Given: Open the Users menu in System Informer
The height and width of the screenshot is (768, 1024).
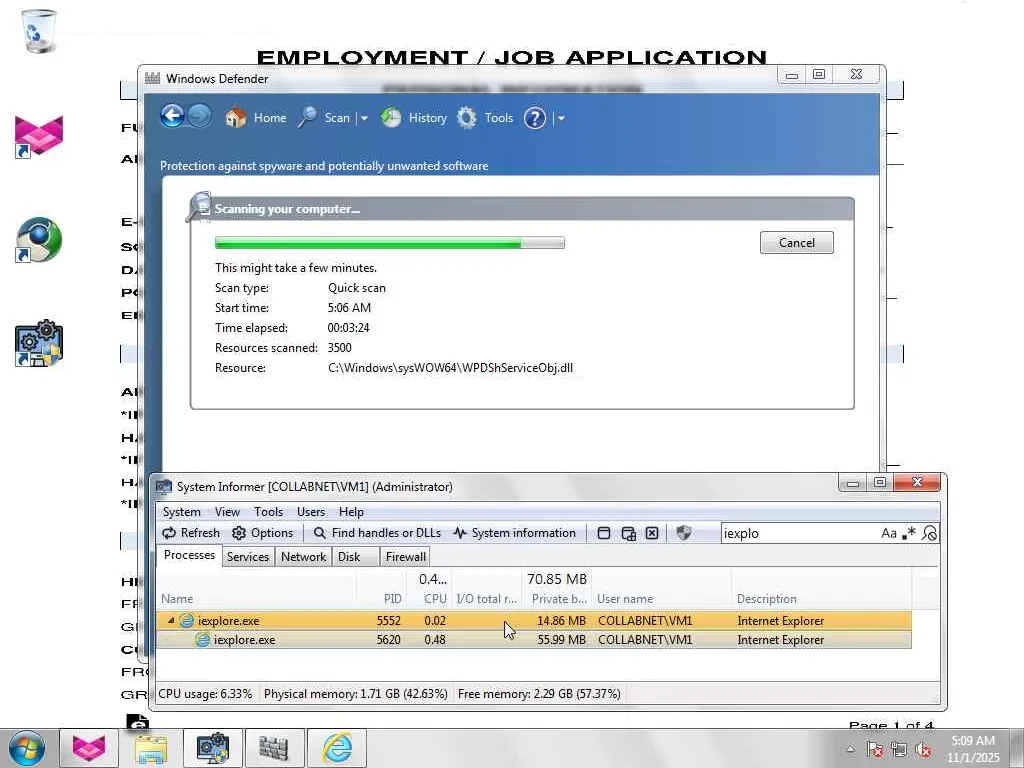Looking at the screenshot, I should coord(311,512).
